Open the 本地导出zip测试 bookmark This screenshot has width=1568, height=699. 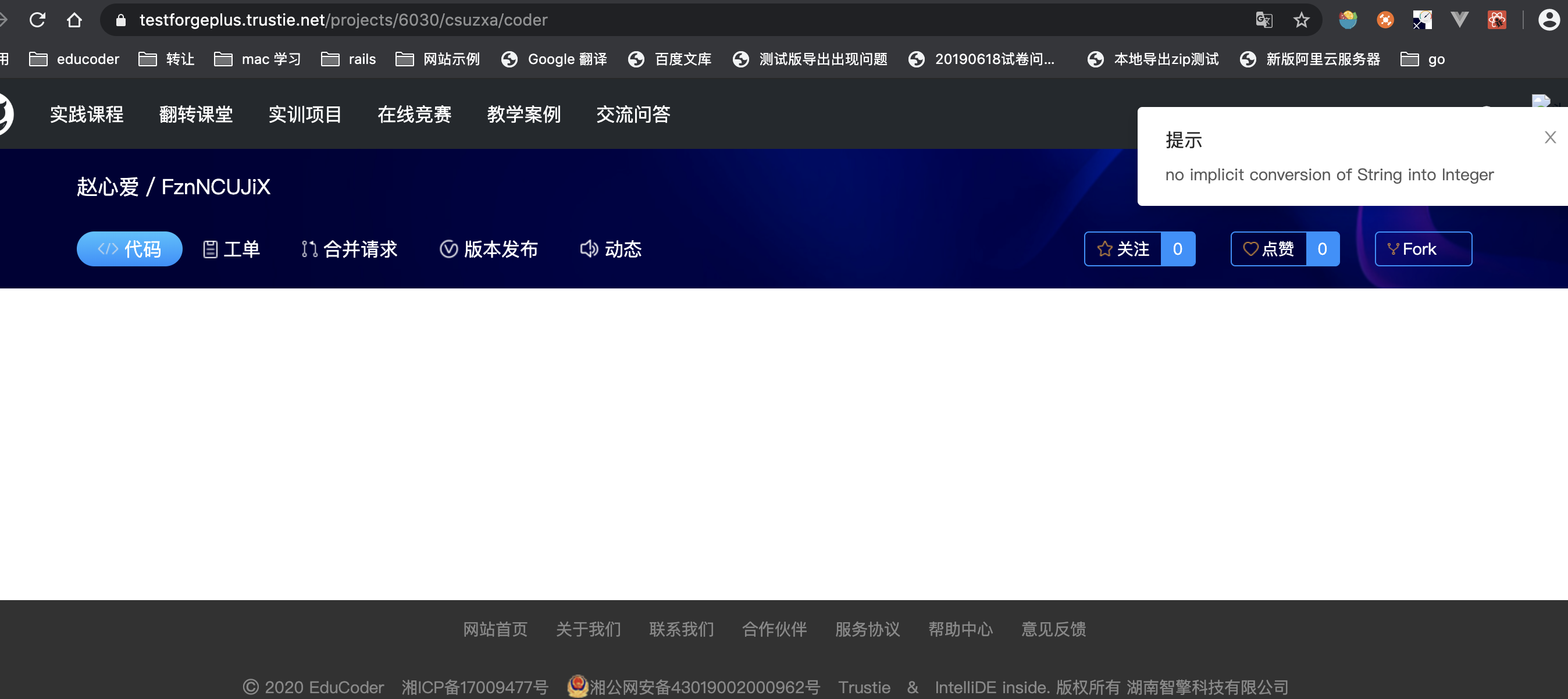coord(1153,59)
